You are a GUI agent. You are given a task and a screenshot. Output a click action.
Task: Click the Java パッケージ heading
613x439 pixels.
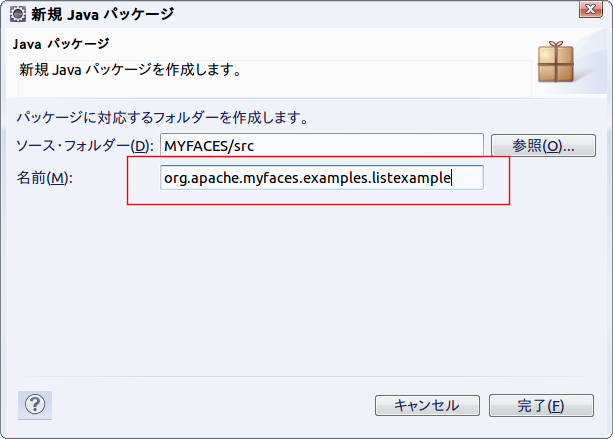[61, 44]
